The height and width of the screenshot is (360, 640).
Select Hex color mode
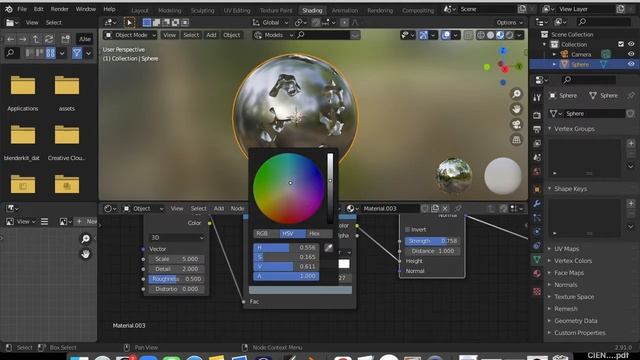[x=319, y=233]
